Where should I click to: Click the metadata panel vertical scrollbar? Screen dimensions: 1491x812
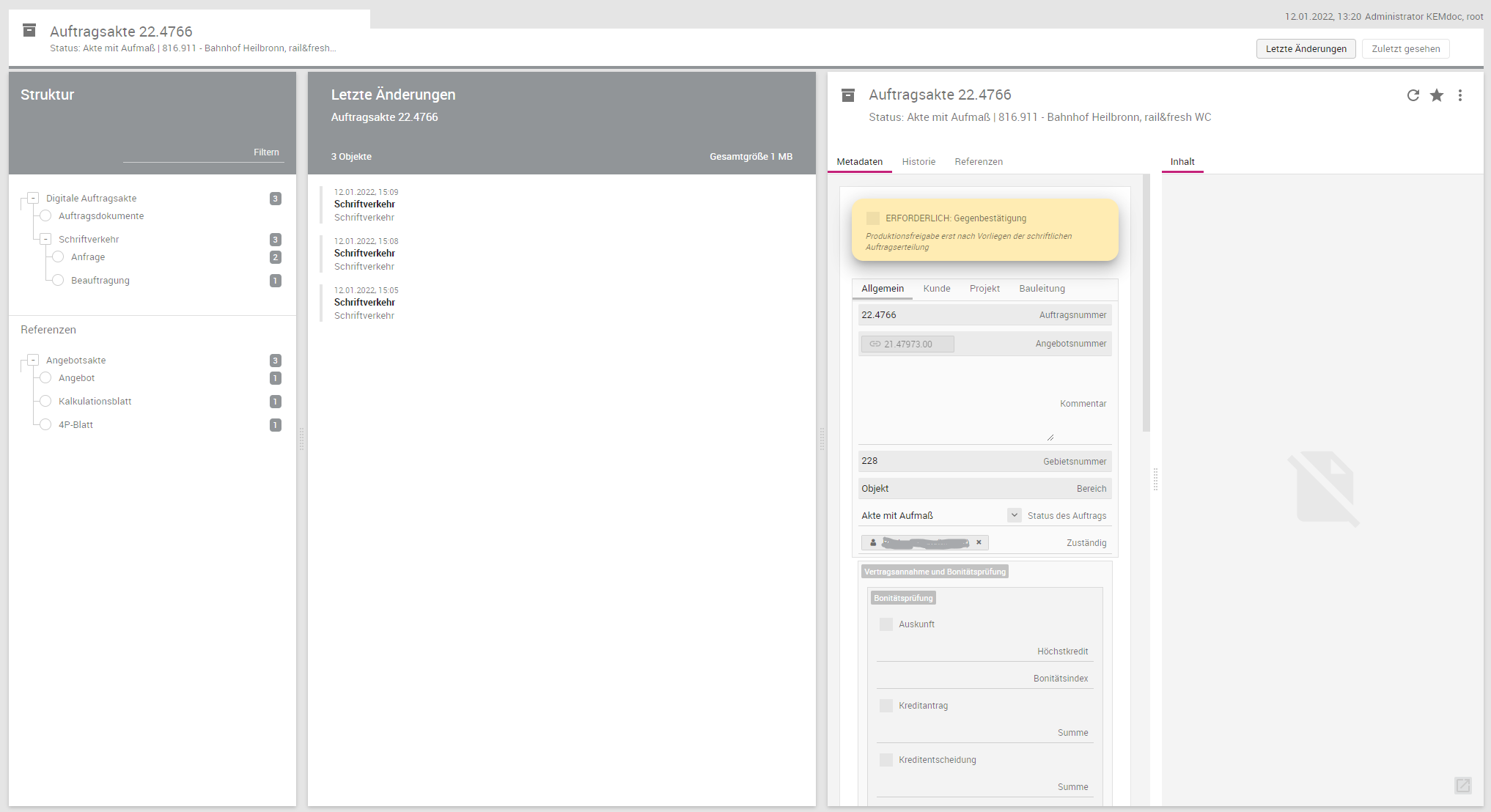[x=1146, y=303]
